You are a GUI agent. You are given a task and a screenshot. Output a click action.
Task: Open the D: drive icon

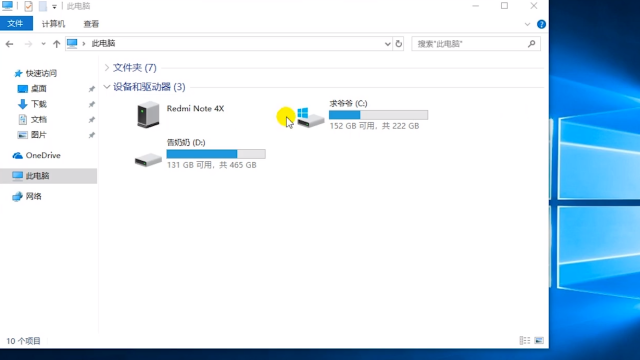(x=148, y=160)
